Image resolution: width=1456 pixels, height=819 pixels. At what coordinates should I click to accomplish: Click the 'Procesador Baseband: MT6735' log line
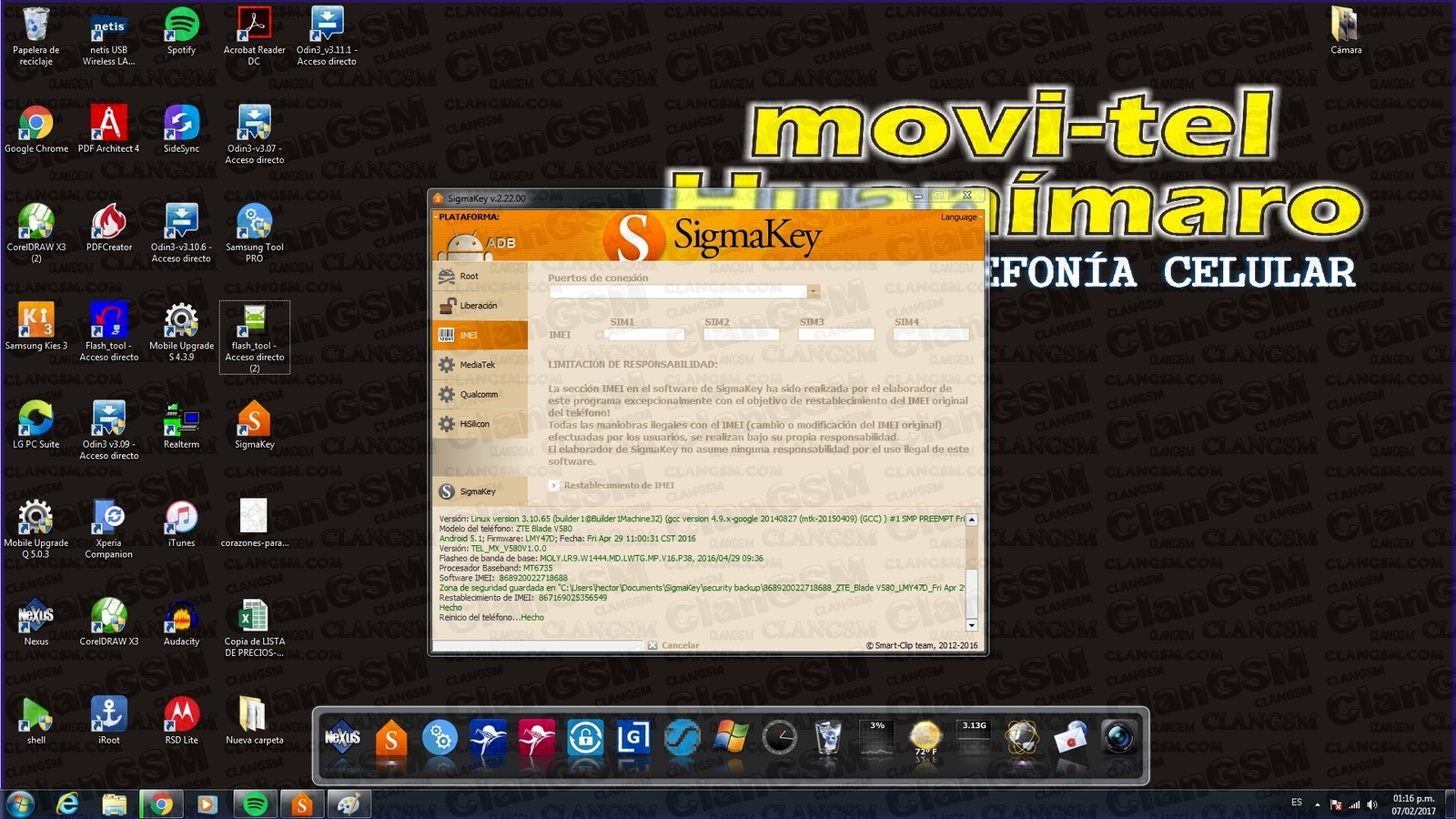click(x=495, y=568)
